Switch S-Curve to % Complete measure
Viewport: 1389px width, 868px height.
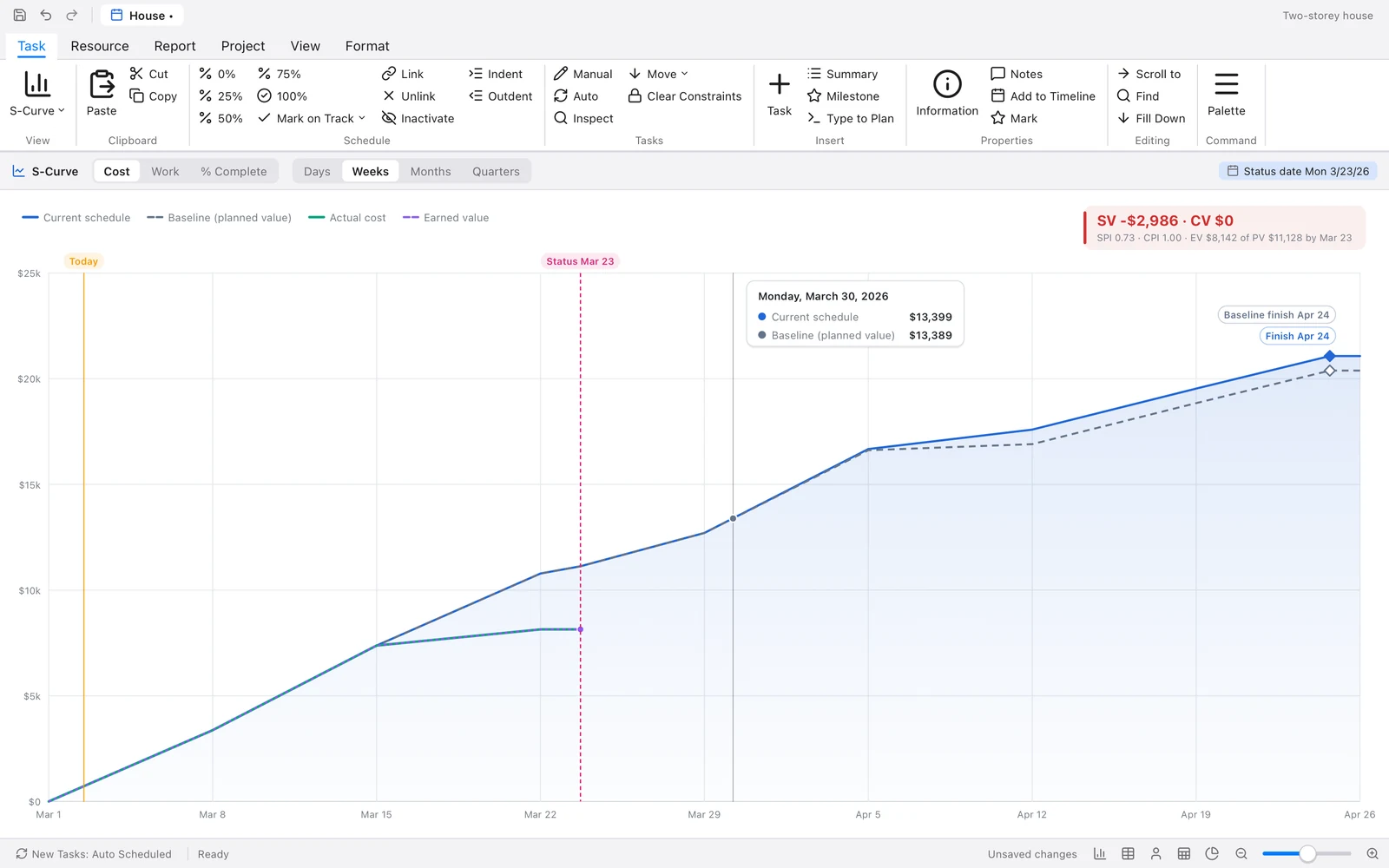point(234,172)
